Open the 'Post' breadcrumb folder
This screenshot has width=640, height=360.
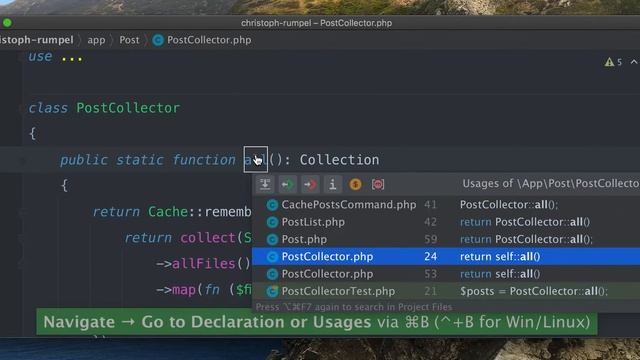tap(129, 40)
